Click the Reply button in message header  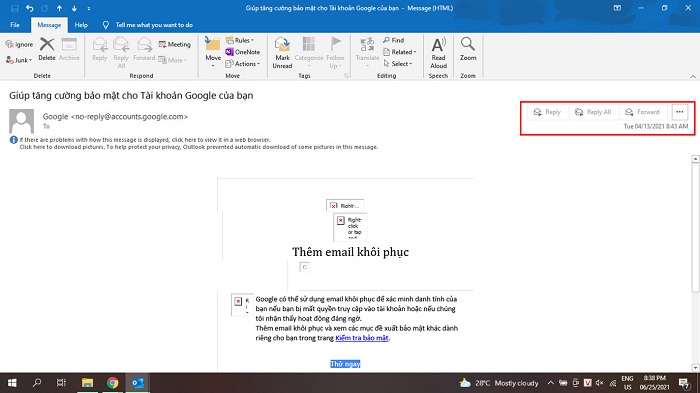coord(547,112)
